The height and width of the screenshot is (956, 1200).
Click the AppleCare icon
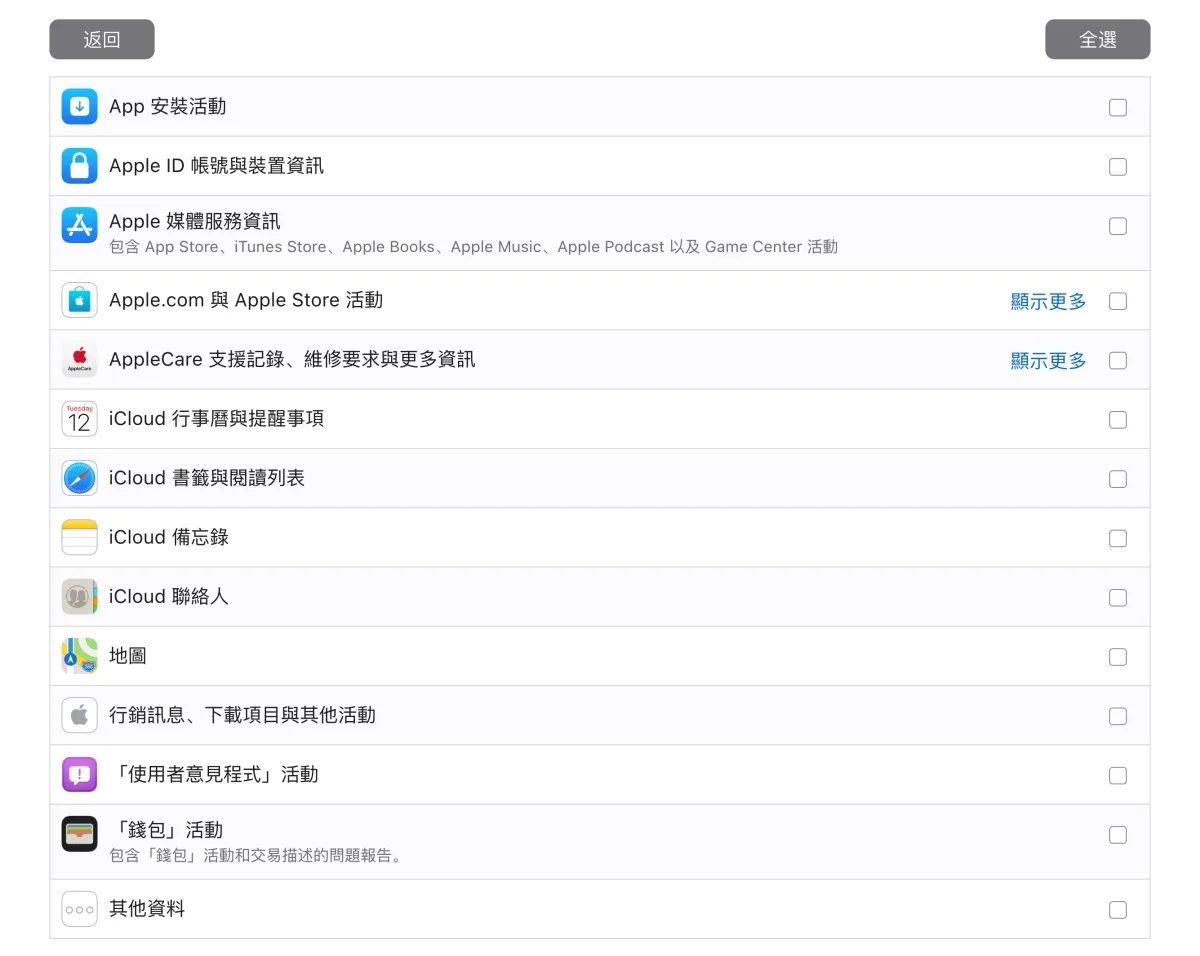79,359
